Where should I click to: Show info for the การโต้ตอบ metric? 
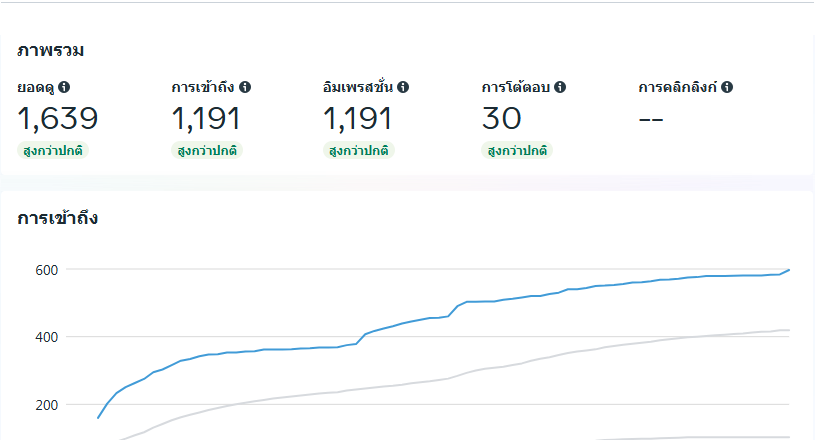click(560, 88)
